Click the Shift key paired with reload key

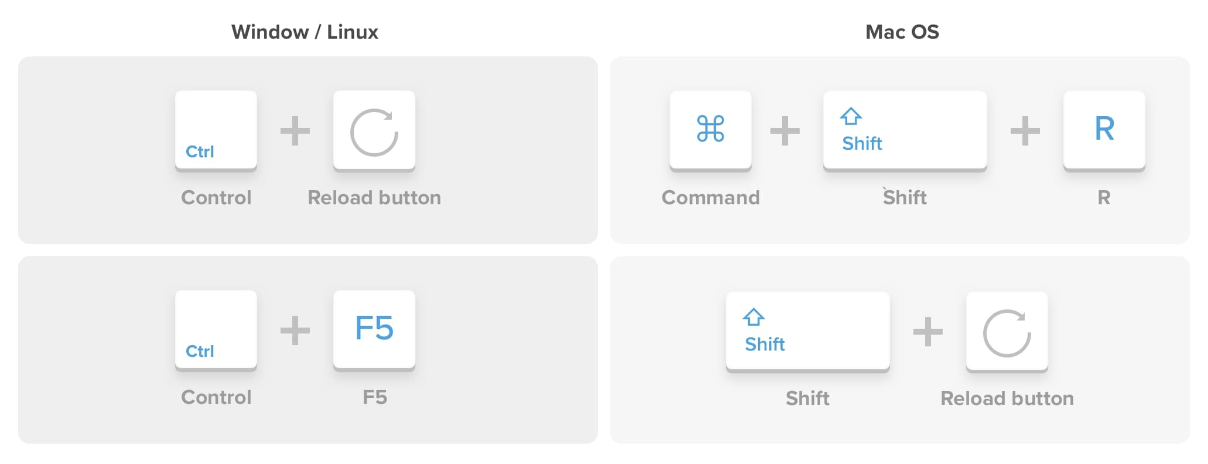click(808, 332)
